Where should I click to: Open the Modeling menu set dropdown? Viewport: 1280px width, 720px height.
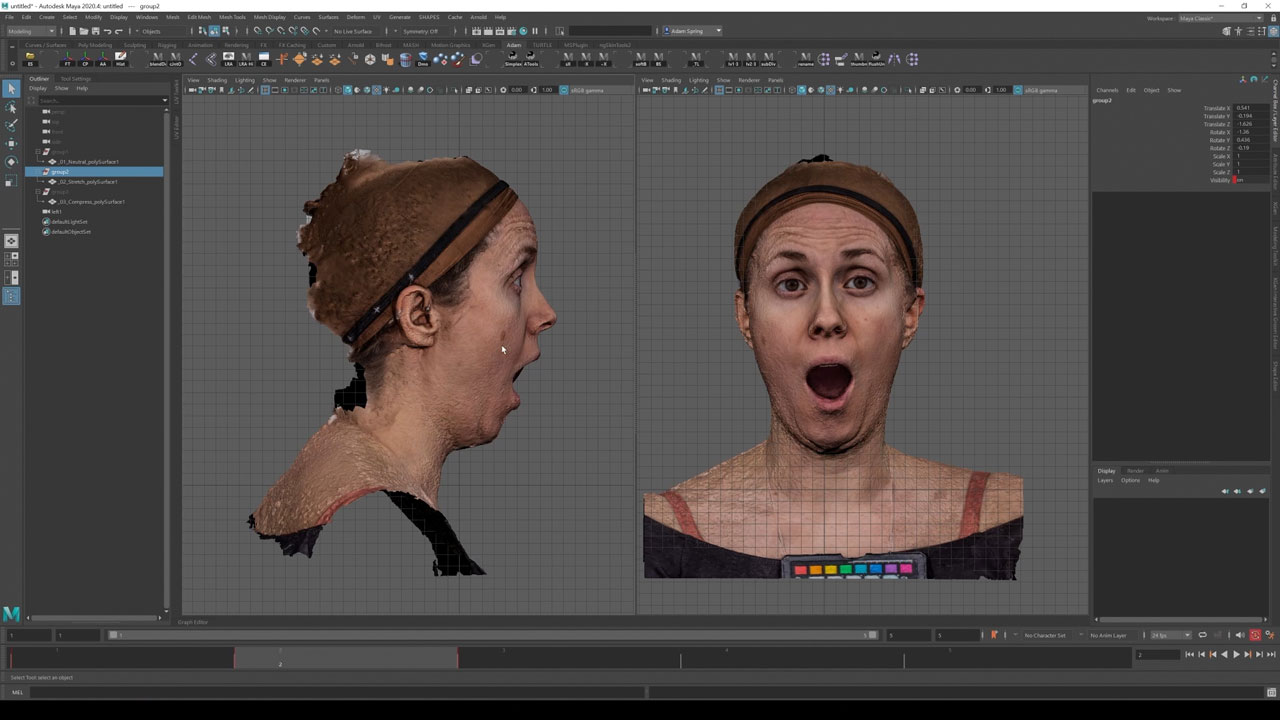[30, 31]
